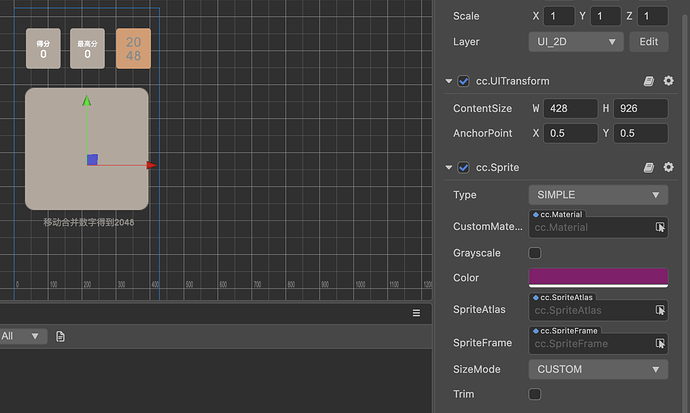Click the SpriteAtlas asset picker icon
The height and width of the screenshot is (413, 690).
click(x=660, y=311)
